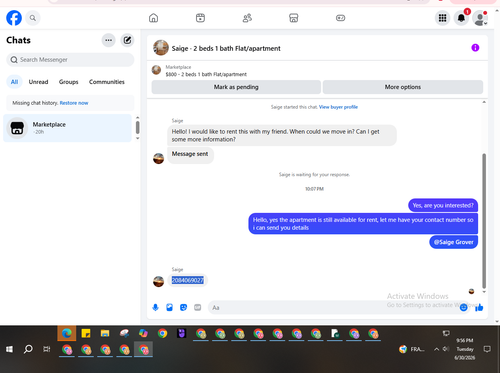Open Chats options three-dot button
Image resolution: width=500 pixels, height=373 pixels.
pos(108,40)
